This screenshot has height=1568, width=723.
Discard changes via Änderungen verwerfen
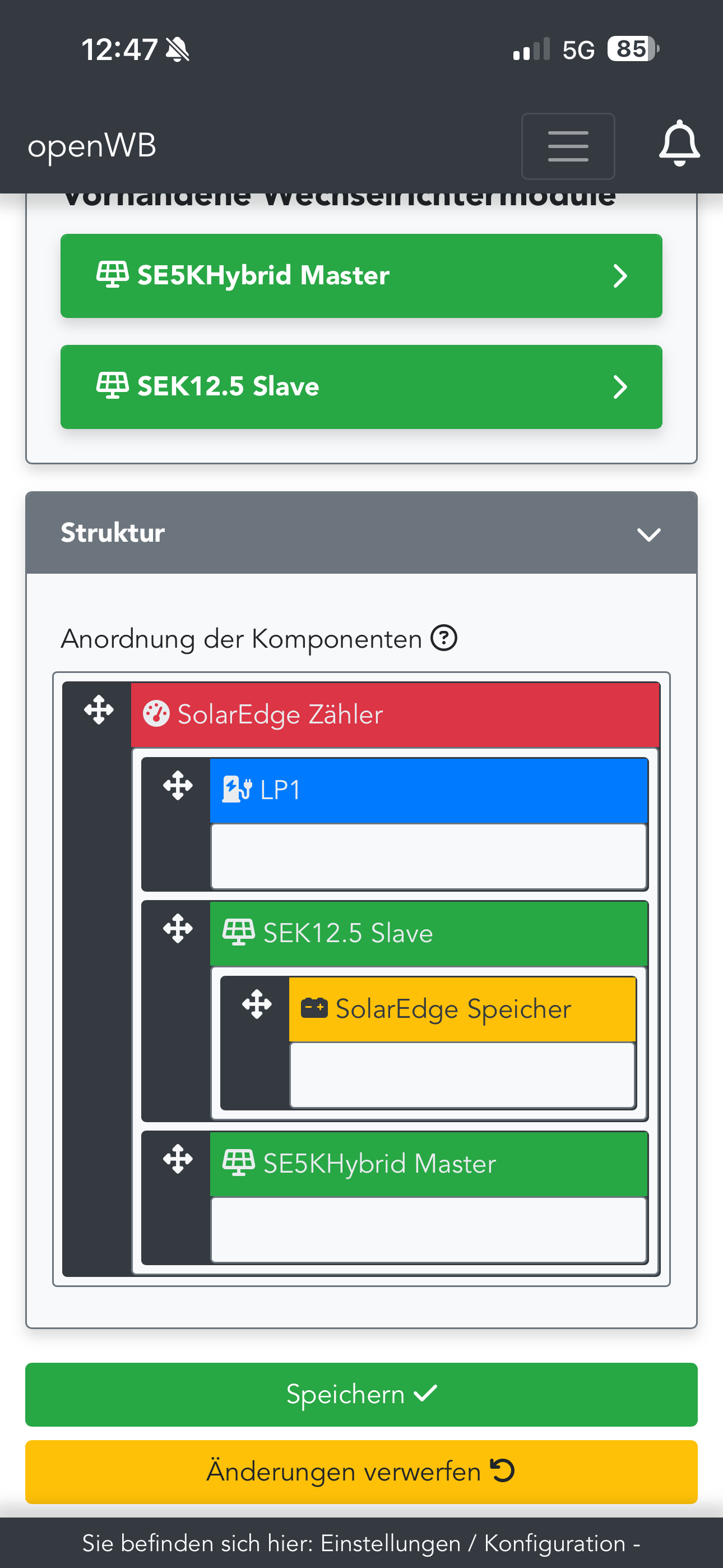click(x=361, y=1471)
